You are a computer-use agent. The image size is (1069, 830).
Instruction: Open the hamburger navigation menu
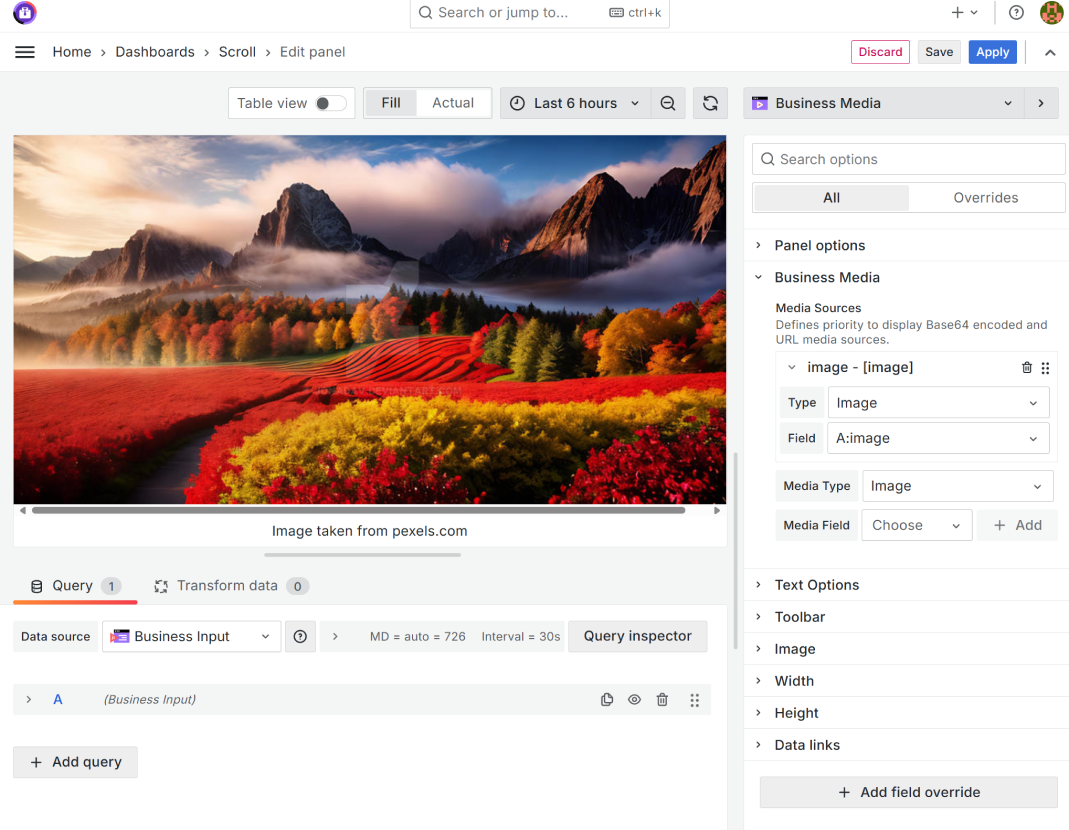25,52
